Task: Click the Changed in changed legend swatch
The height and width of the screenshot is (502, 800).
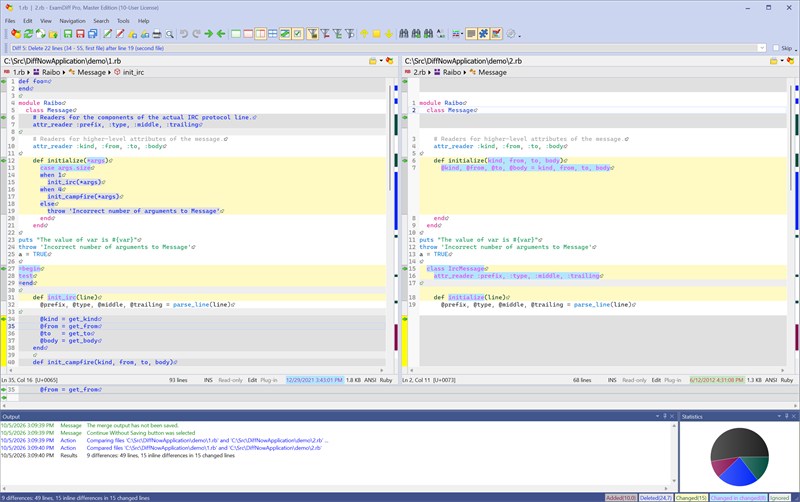Action: [738, 497]
